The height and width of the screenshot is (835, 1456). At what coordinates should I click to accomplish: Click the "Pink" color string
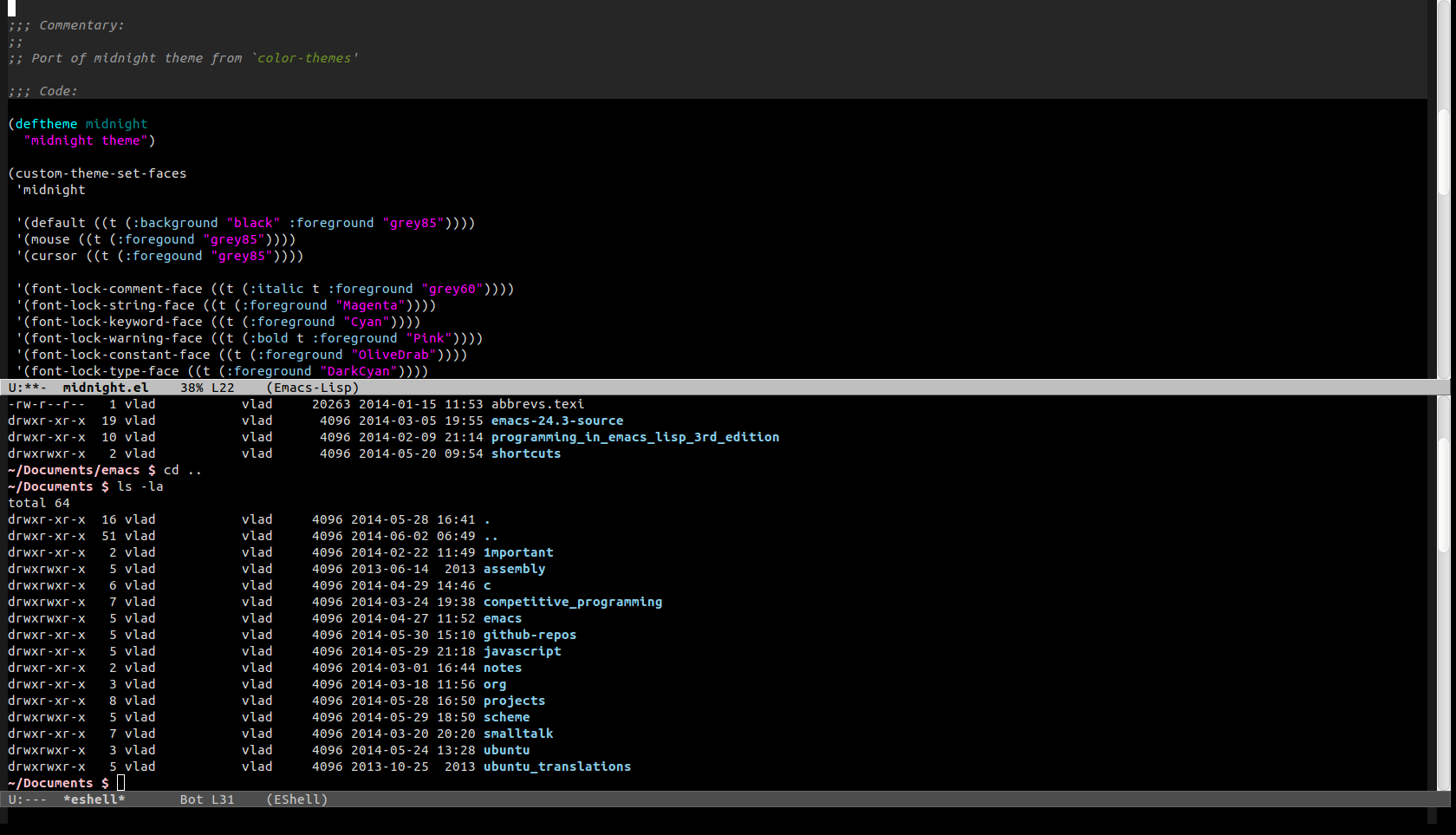429,338
